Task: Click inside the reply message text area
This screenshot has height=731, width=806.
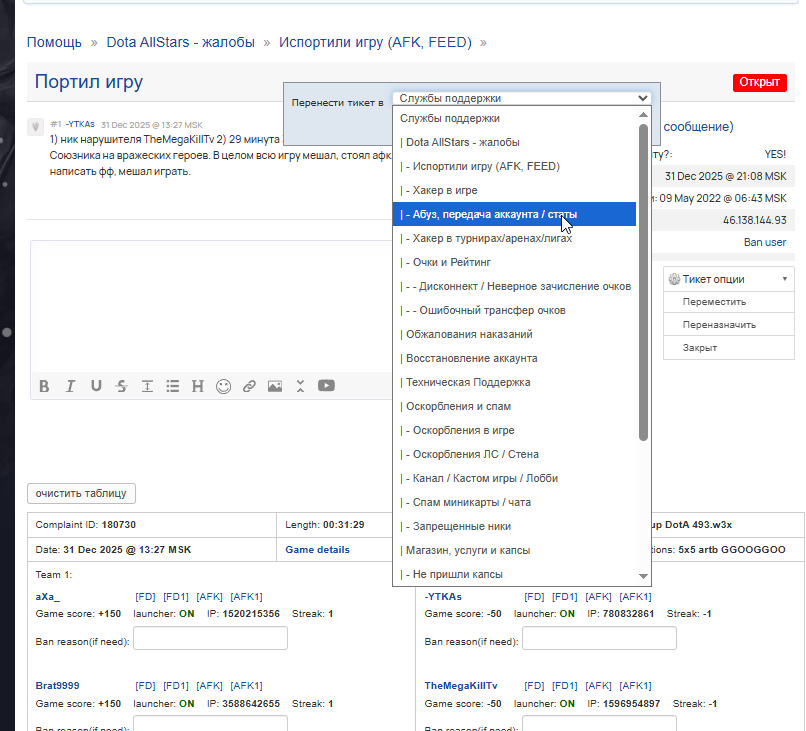Action: point(211,306)
